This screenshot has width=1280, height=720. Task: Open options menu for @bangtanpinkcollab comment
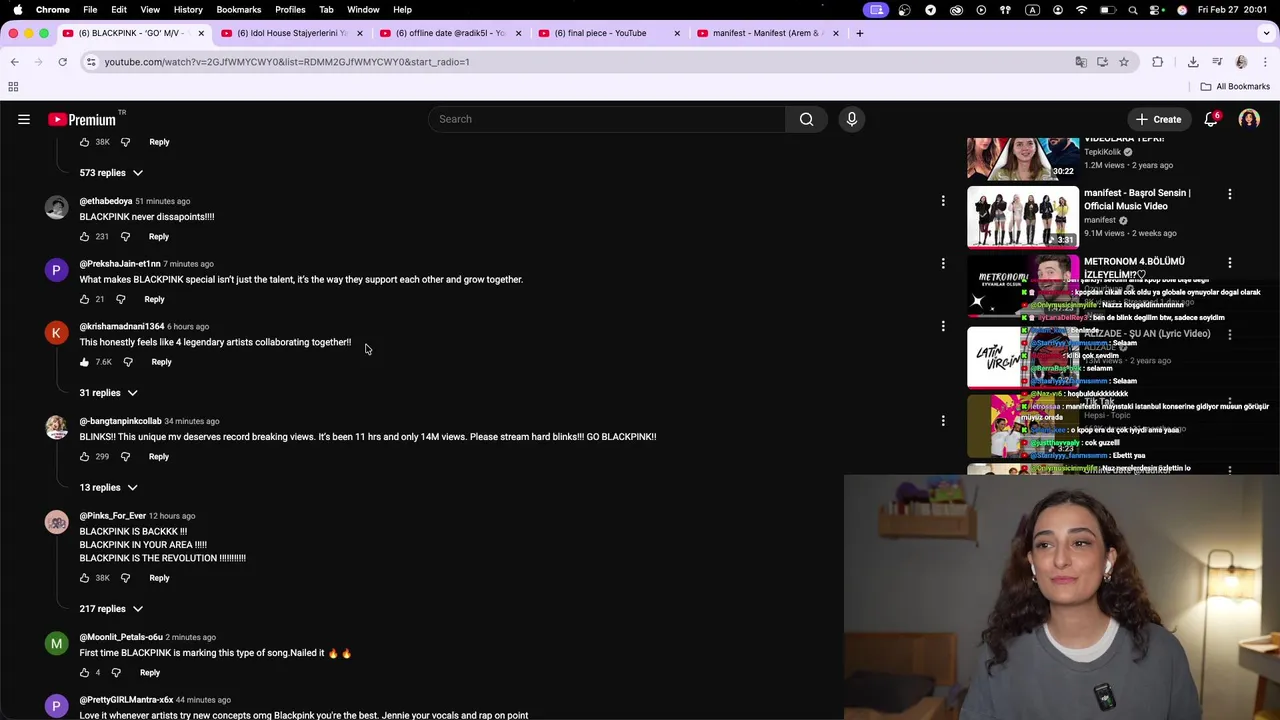pyautogui.click(x=943, y=421)
